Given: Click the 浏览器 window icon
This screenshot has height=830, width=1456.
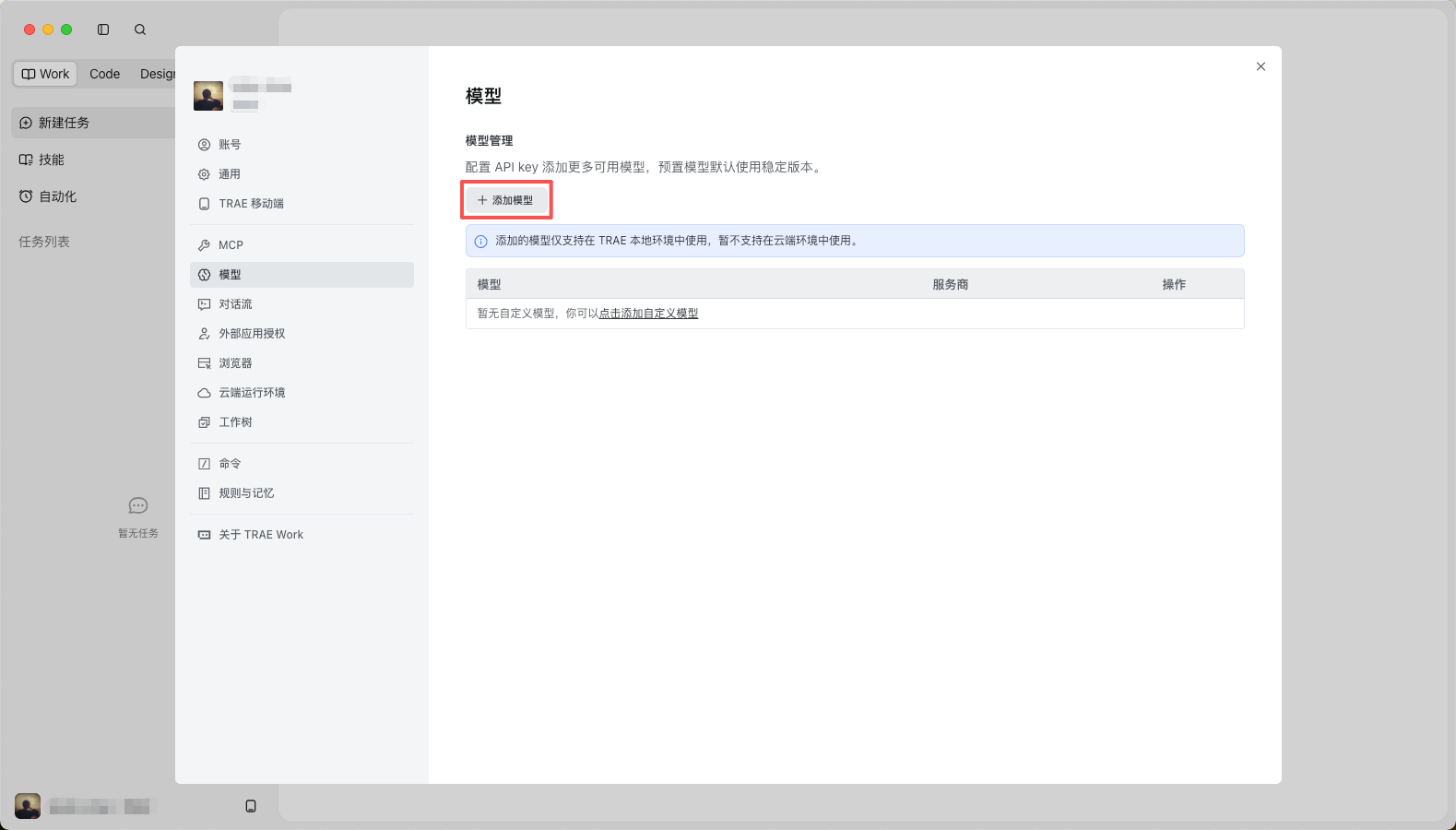Looking at the screenshot, I should tap(205, 363).
